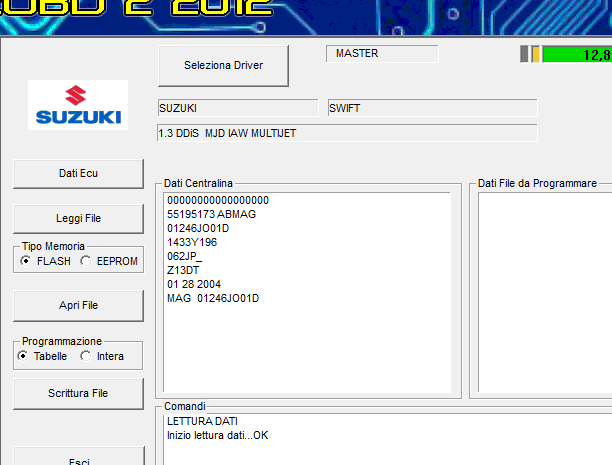Click the SWIFT model field

pos(432,108)
